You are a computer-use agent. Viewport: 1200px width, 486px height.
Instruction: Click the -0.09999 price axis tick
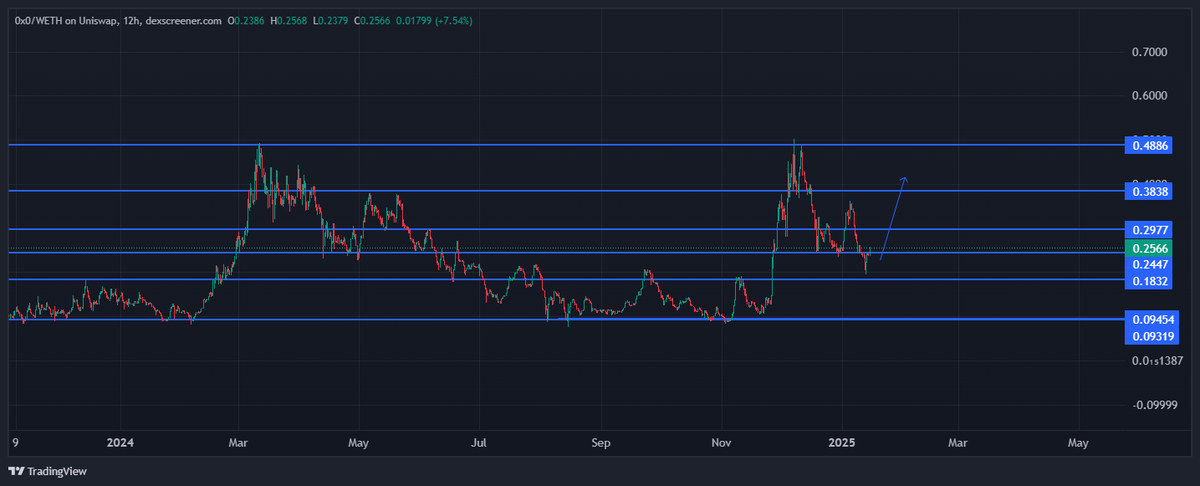[1154, 404]
